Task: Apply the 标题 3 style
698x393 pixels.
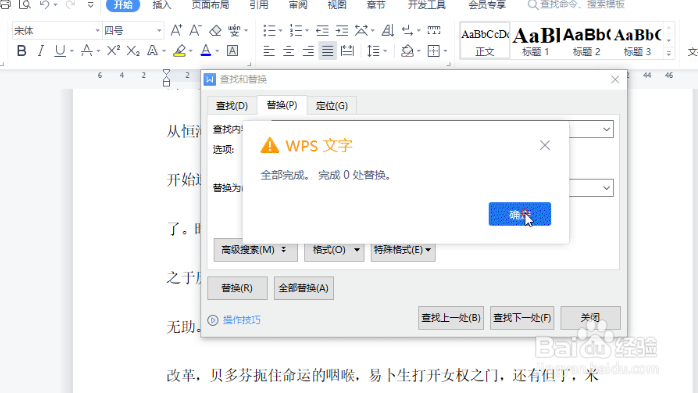Action: pos(637,41)
